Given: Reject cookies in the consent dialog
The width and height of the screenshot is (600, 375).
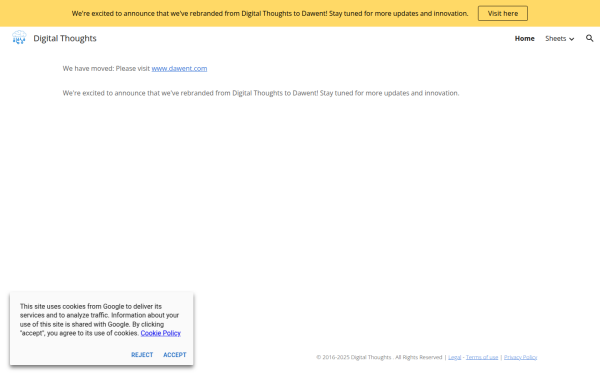Looking at the screenshot, I should (x=142, y=355).
